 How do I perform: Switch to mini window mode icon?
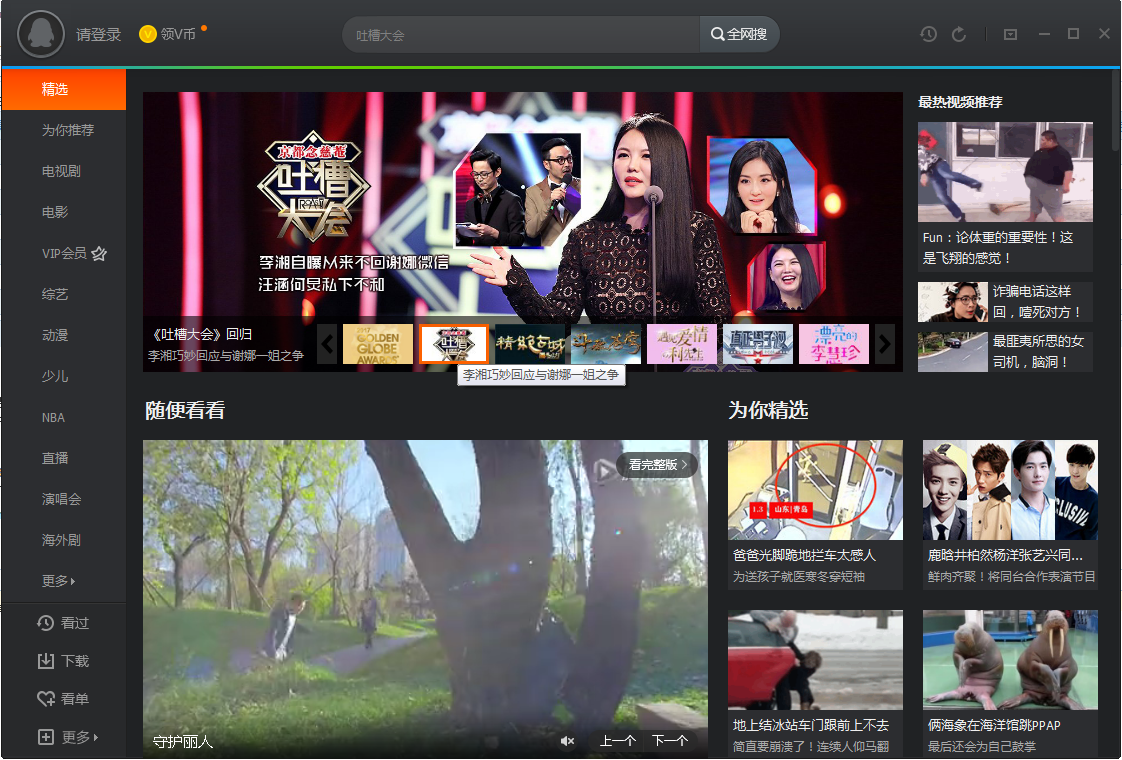click(1010, 35)
